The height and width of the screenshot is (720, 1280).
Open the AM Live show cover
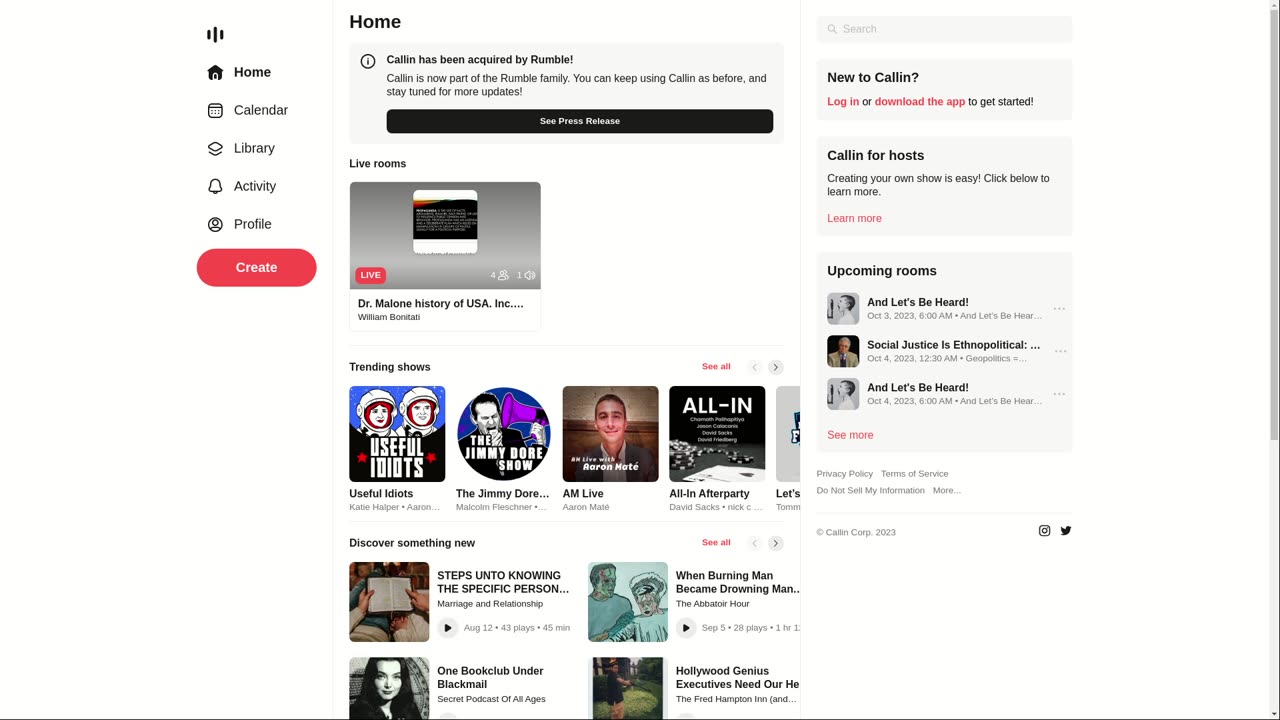point(611,434)
